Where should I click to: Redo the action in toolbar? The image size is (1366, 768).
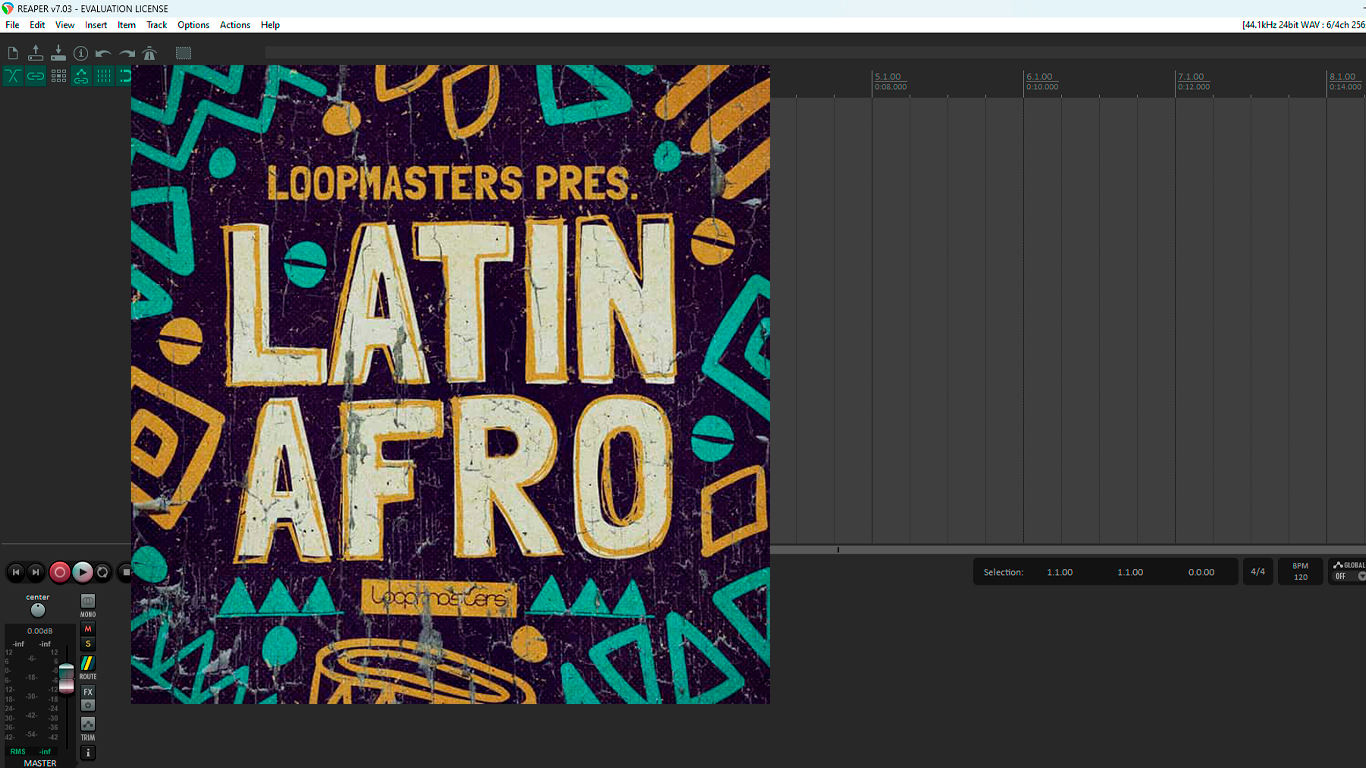(127, 53)
